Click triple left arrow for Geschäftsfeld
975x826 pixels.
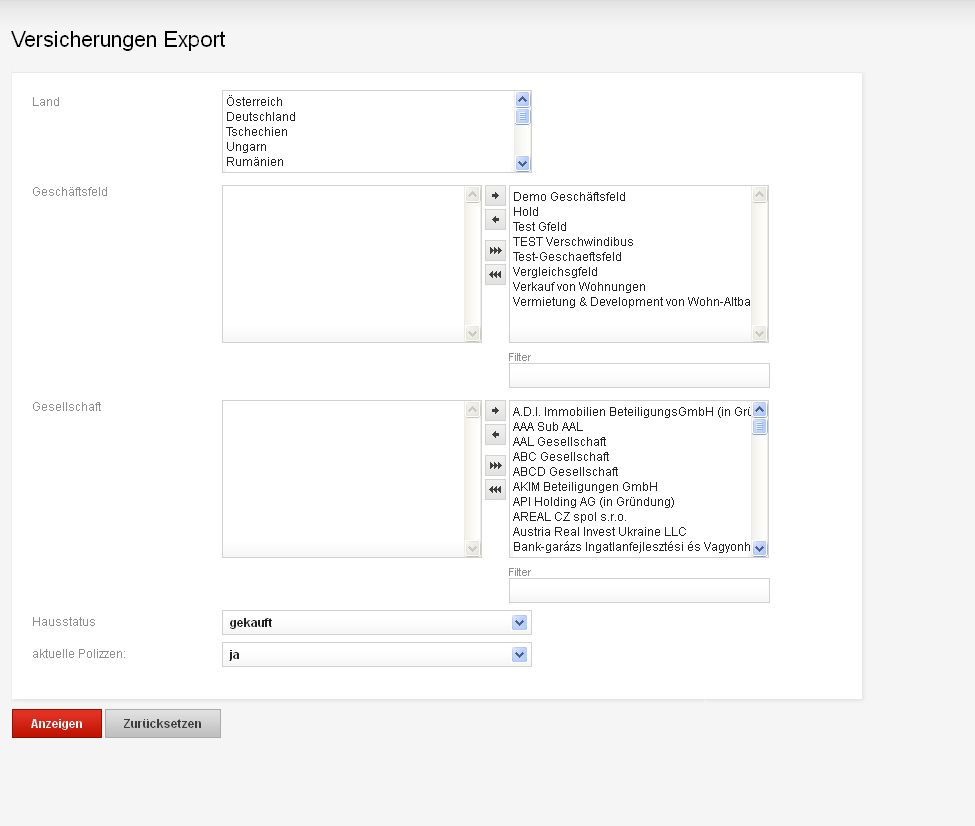coord(495,274)
